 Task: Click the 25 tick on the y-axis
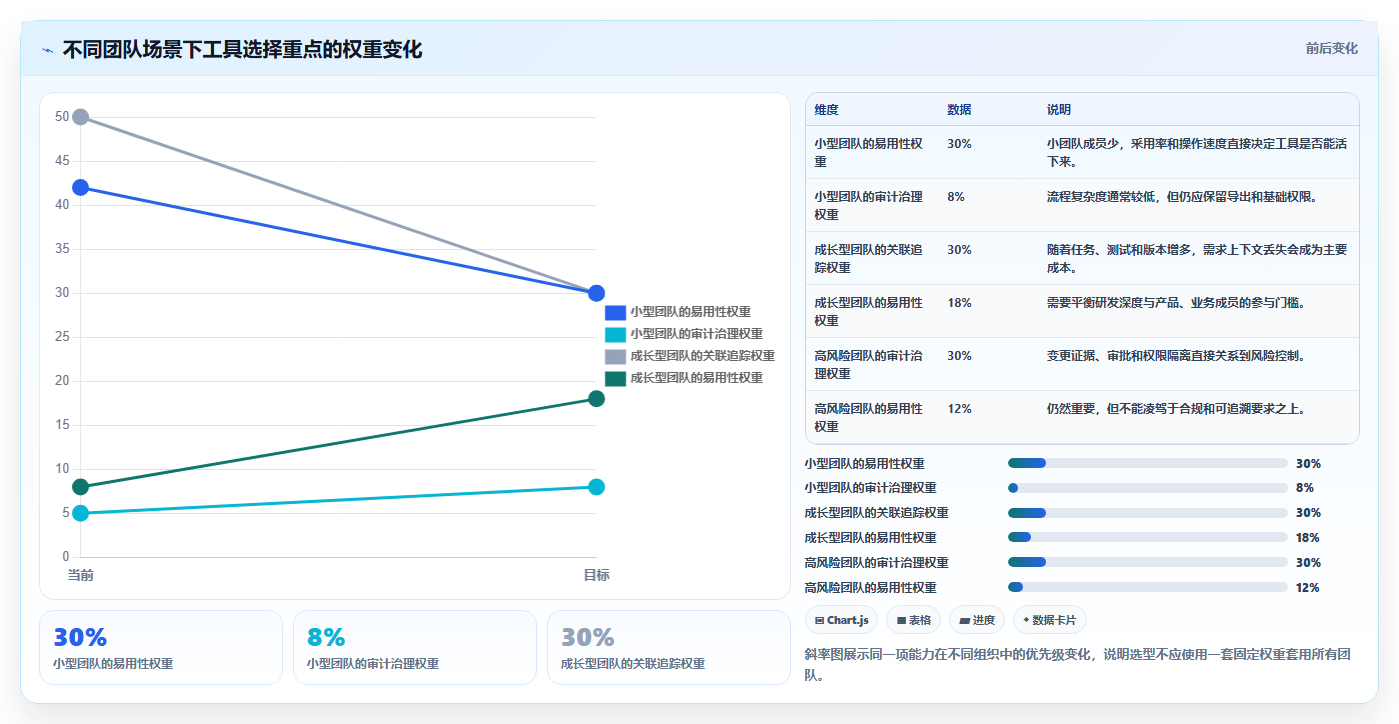[x=62, y=337]
